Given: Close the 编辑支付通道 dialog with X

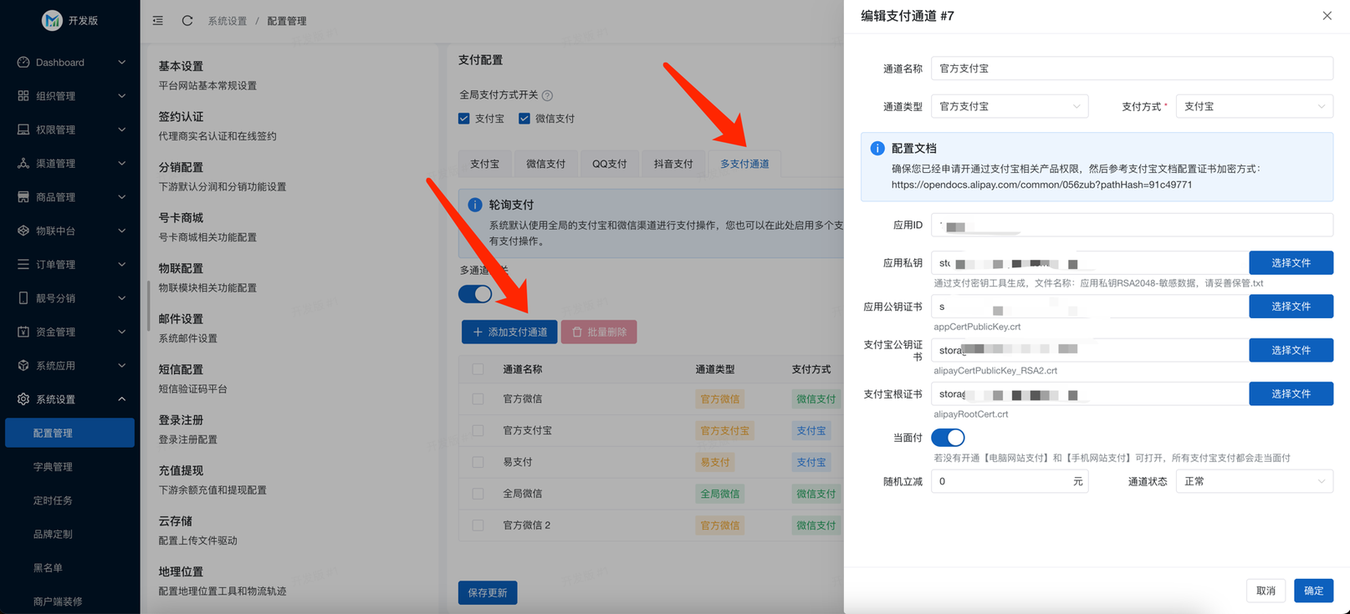Looking at the screenshot, I should tap(1327, 16).
